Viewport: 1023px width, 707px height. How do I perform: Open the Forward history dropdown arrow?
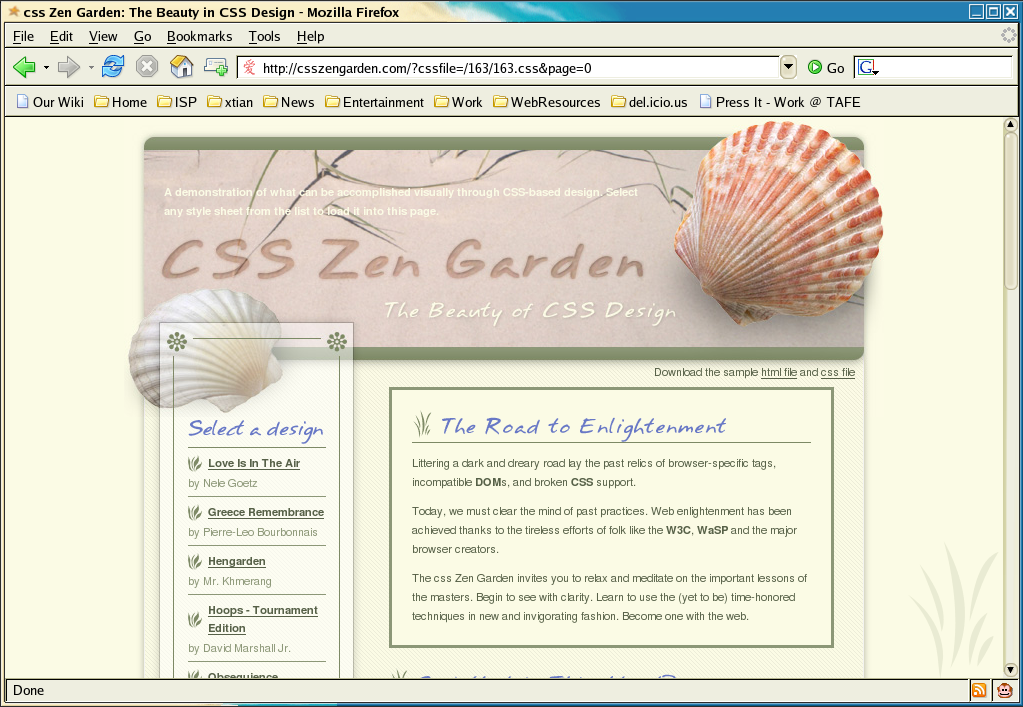(91, 67)
